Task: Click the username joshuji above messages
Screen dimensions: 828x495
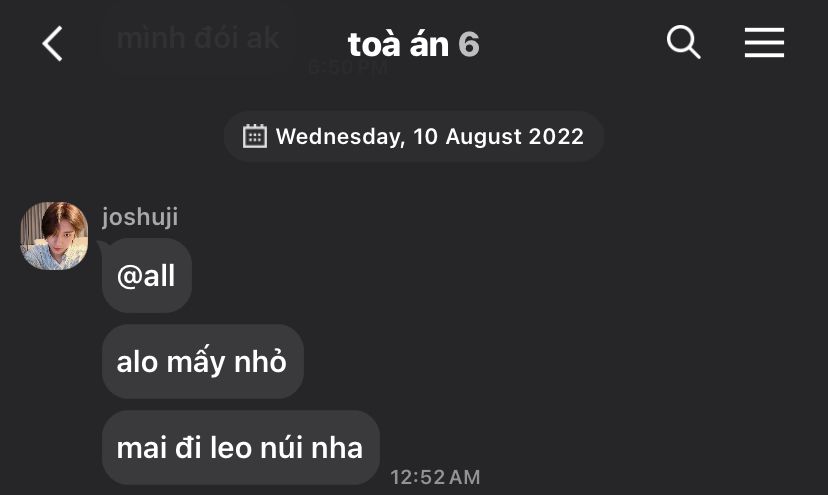Action: [x=140, y=217]
